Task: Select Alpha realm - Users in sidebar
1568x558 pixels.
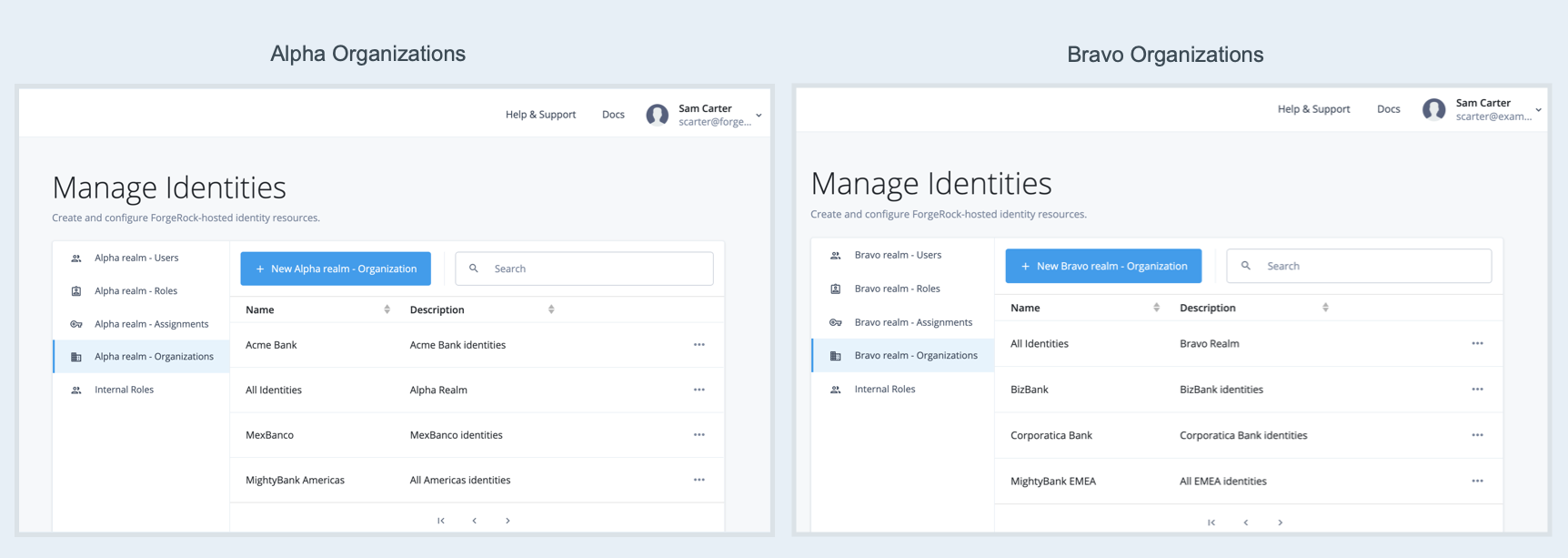Action: 136,258
